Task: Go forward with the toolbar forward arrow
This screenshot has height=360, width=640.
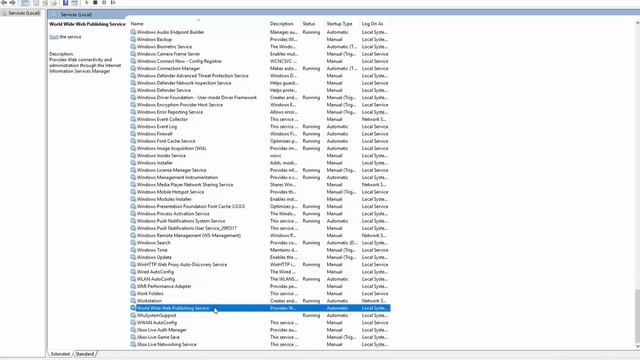Action: tap(13, 2)
